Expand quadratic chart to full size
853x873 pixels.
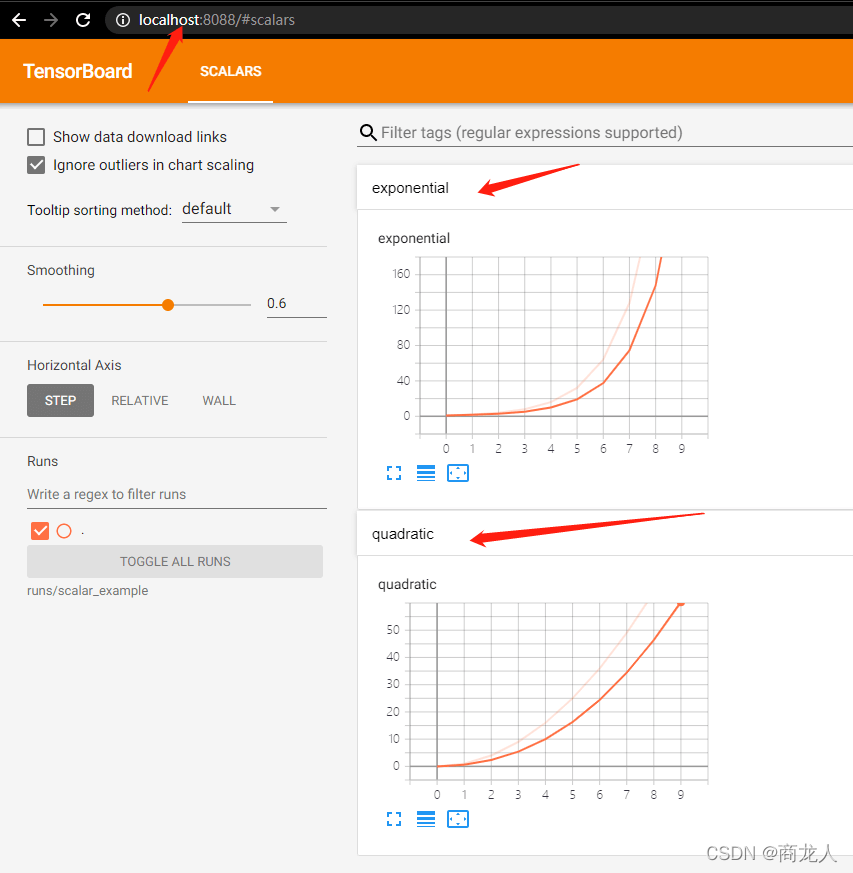pos(394,819)
